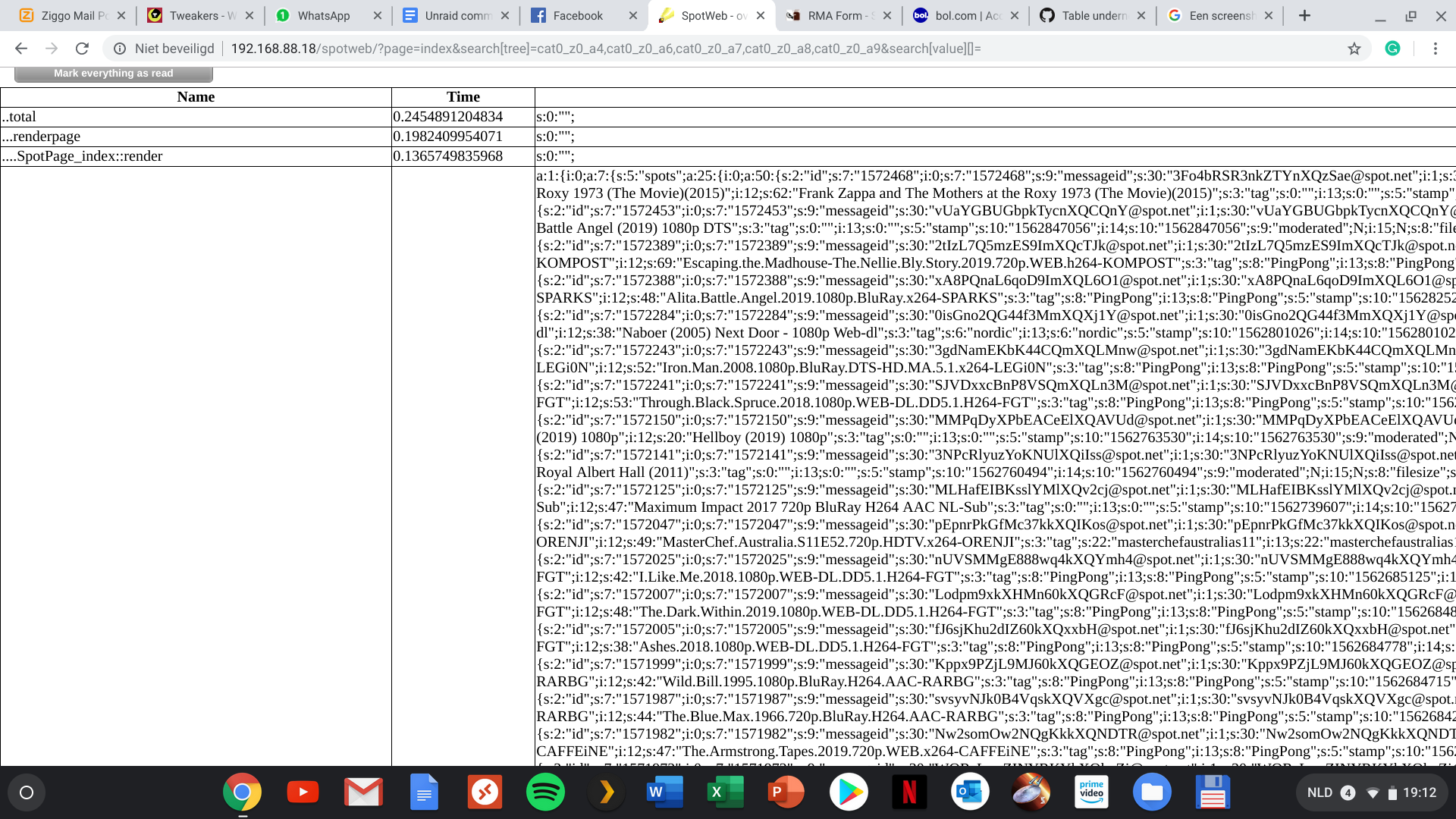Launch YouTube from the taskbar
1456x819 pixels.
[303, 792]
